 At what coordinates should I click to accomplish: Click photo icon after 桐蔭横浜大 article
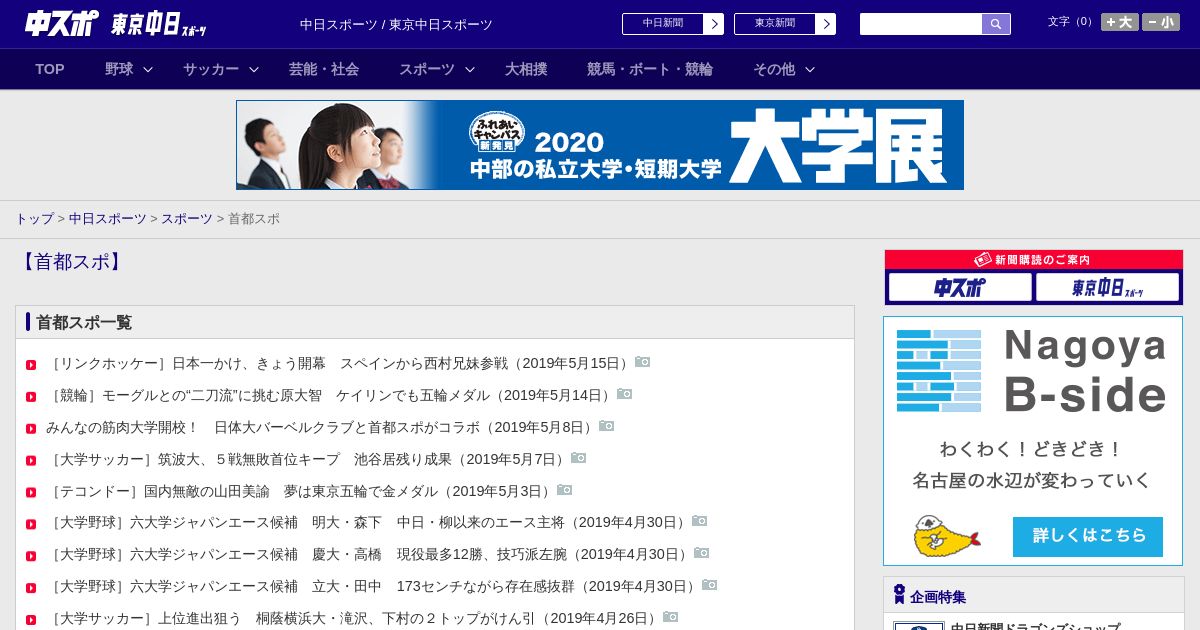coord(671,617)
